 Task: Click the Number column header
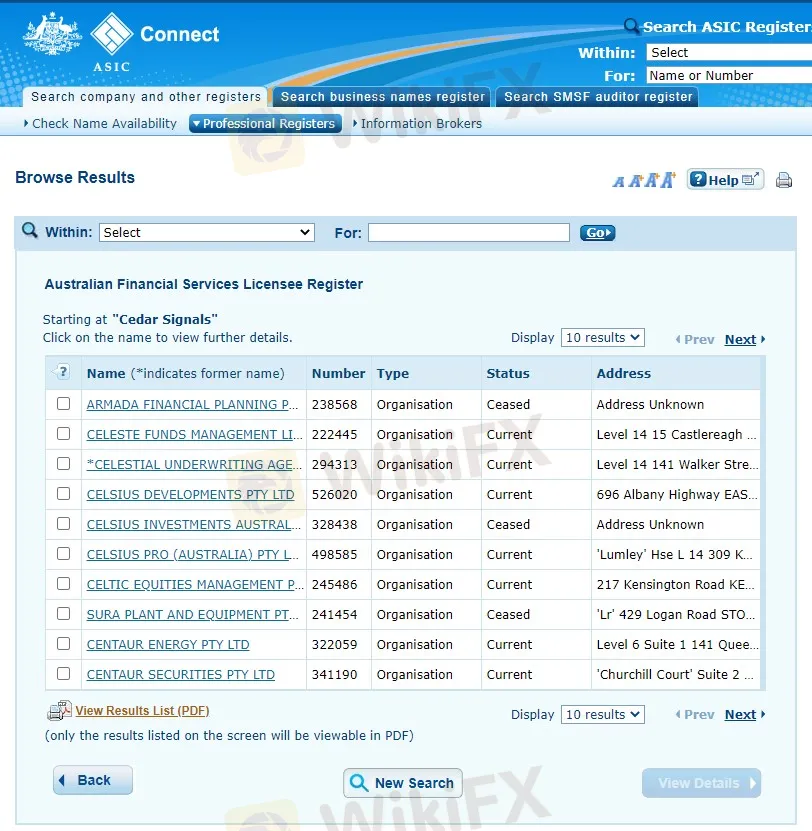(338, 373)
